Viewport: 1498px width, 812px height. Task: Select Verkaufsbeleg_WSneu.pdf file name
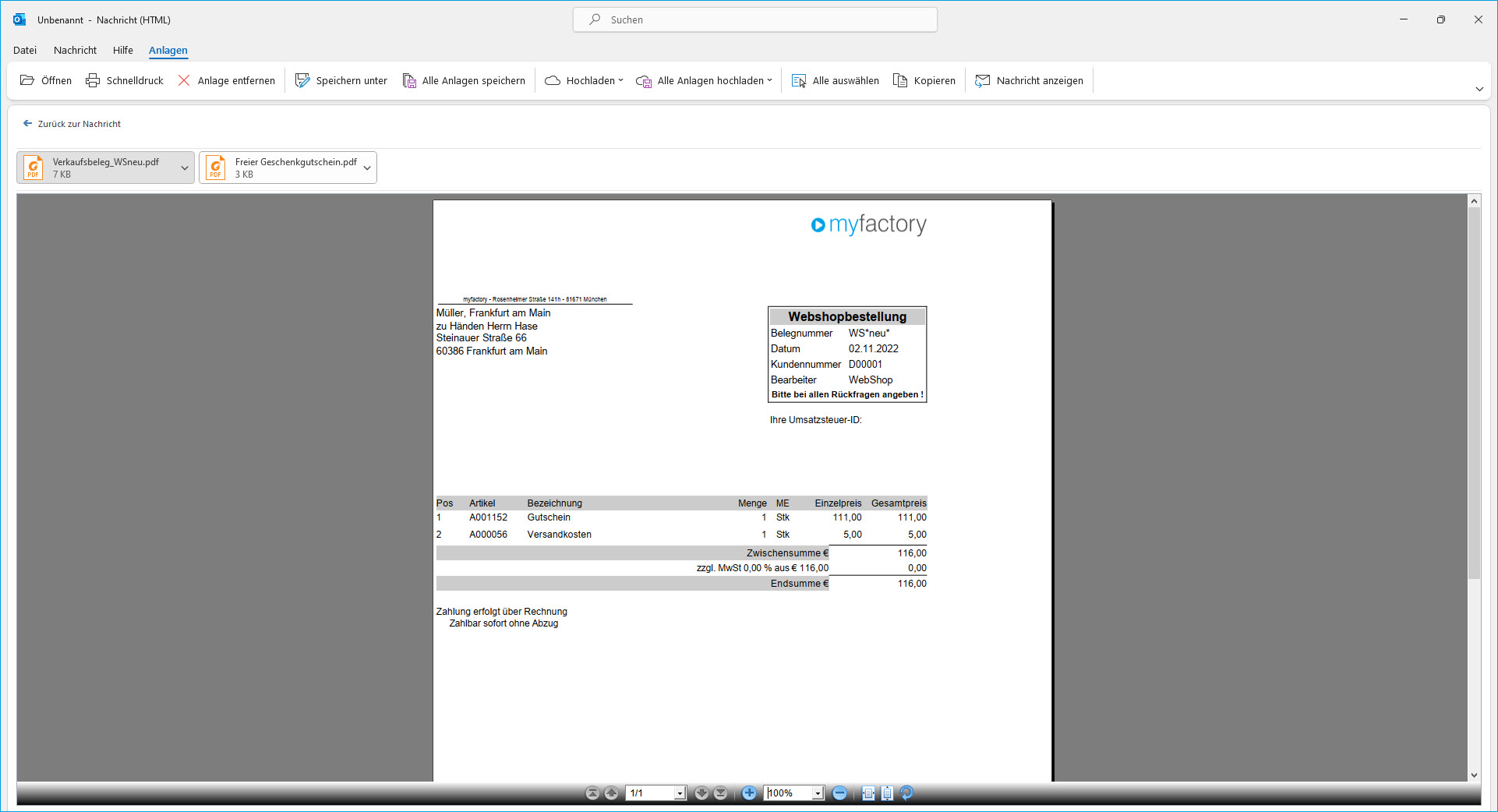point(106,162)
